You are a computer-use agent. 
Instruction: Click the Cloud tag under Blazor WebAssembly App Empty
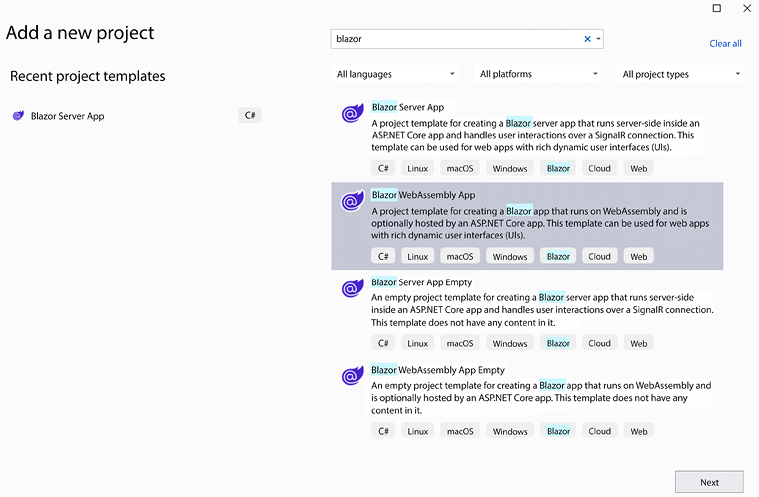point(599,431)
